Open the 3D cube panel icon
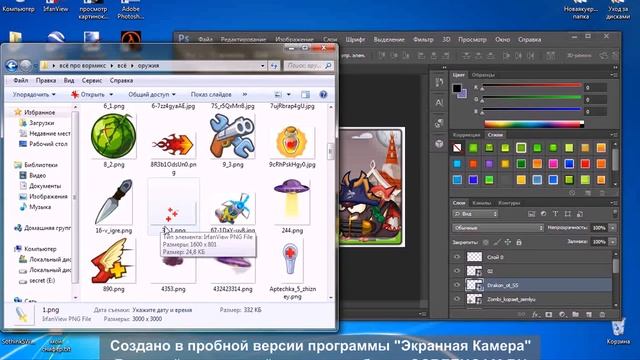Screen dimensions: 640x360 pos(439,143)
